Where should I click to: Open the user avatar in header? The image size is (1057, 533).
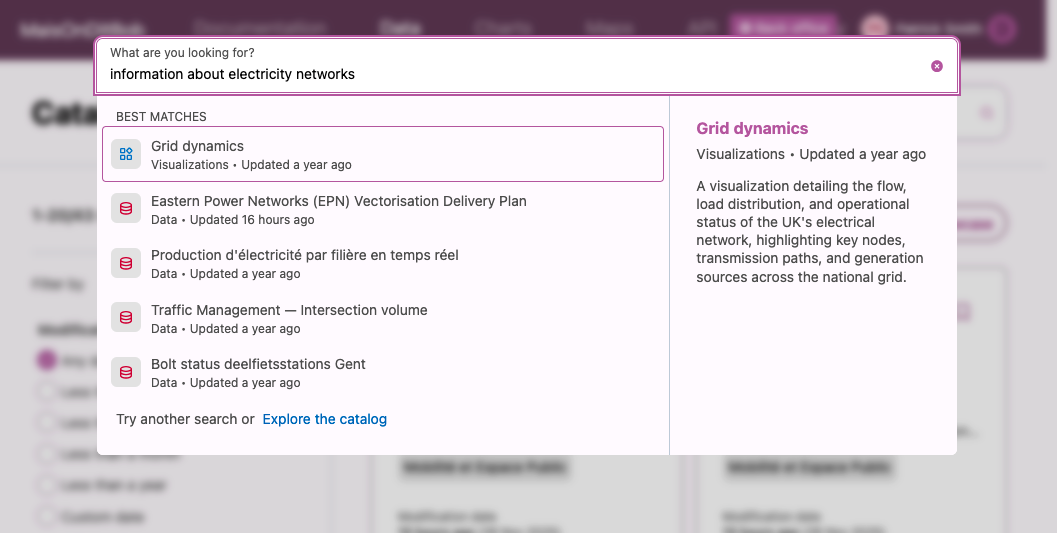pyautogui.click(x=875, y=28)
